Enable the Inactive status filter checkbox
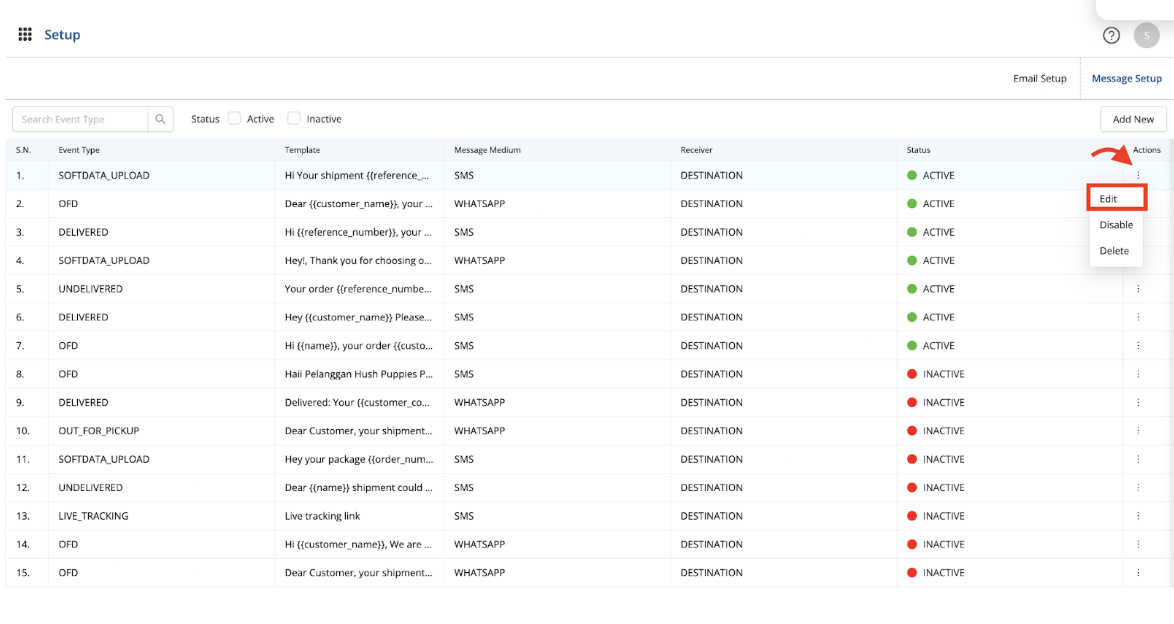The image size is (1174, 624). 294,119
